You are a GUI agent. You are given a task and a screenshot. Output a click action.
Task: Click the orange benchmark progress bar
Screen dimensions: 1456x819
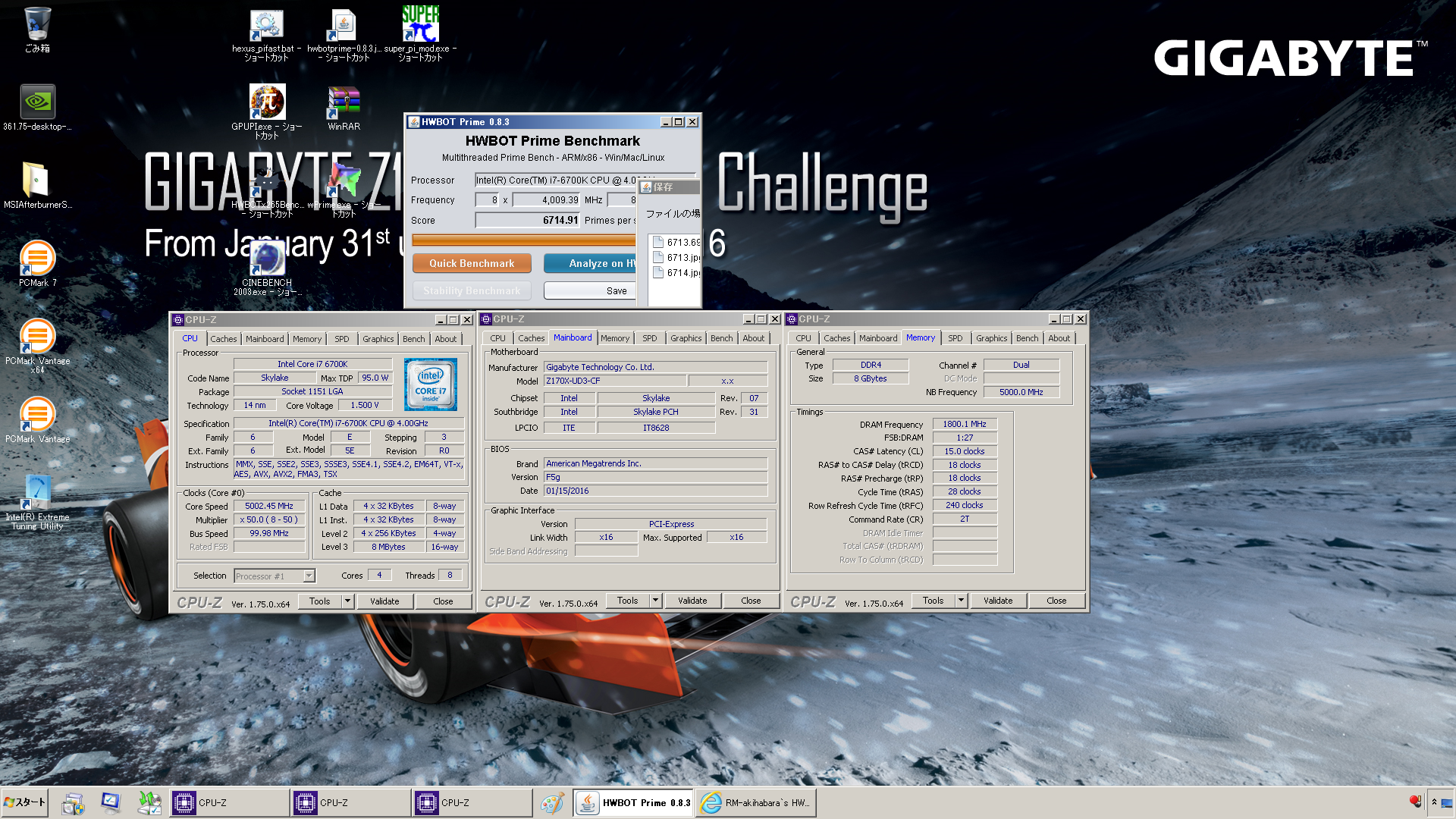pyautogui.click(x=523, y=240)
